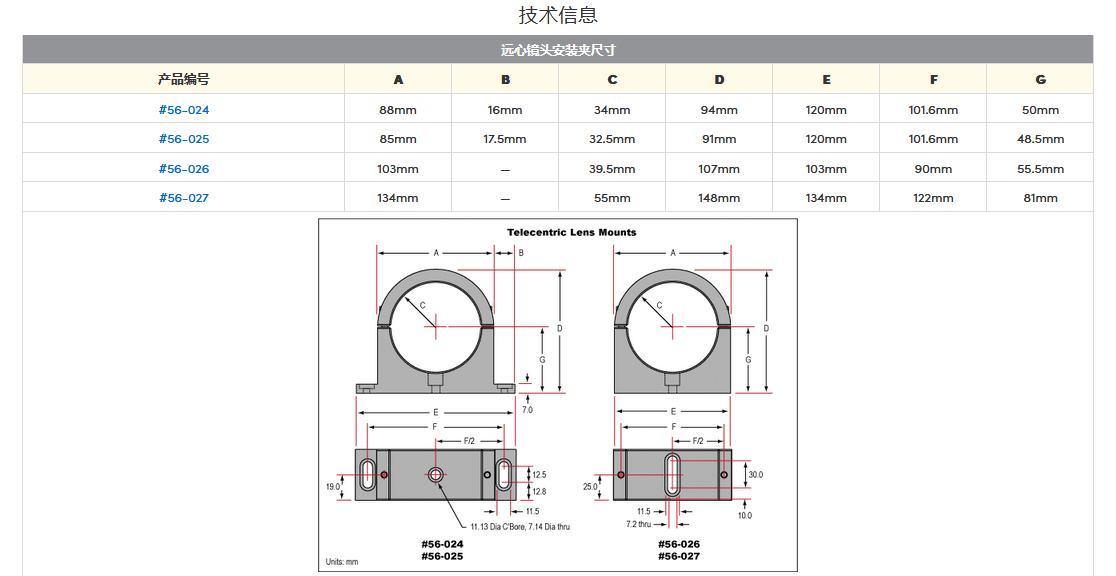Viewport: 1116px width, 576px height.
Task: Click the Units: mm note in diagram
Action: pyautogui.click(x=342, y=562)
